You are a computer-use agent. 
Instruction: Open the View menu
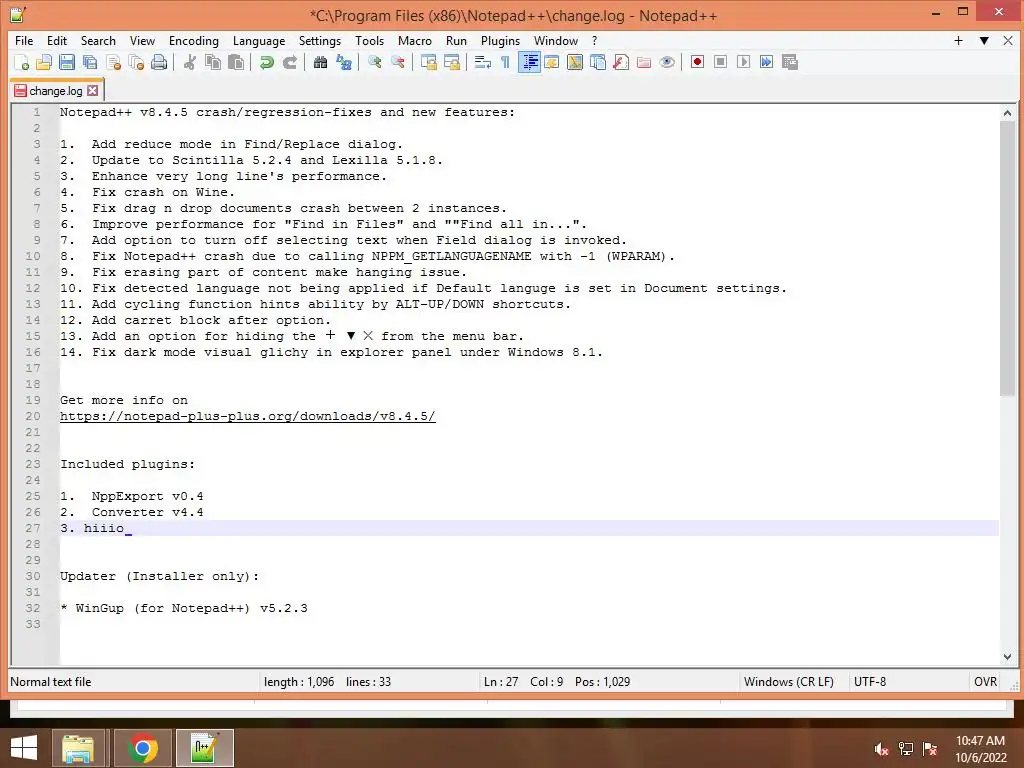point(142,40)
